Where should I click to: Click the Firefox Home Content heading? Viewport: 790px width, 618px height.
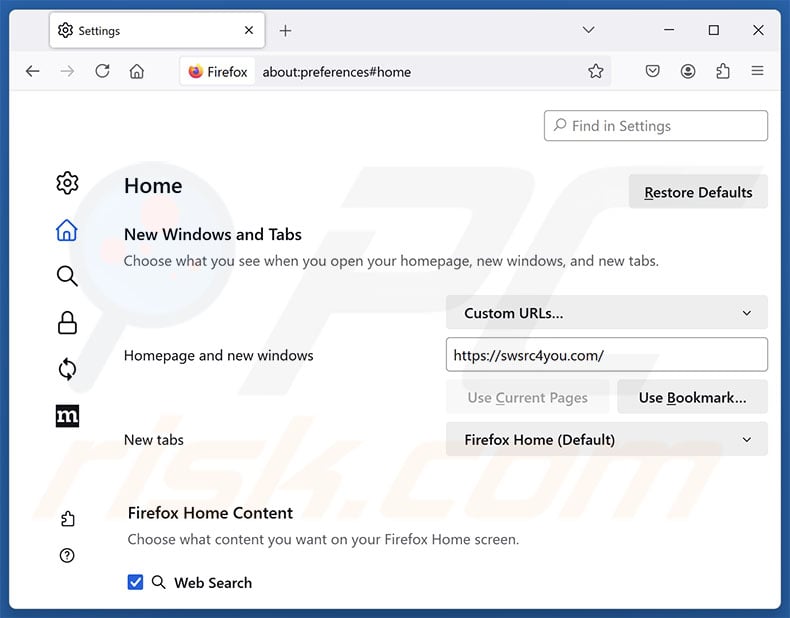[x=210, y=513]
